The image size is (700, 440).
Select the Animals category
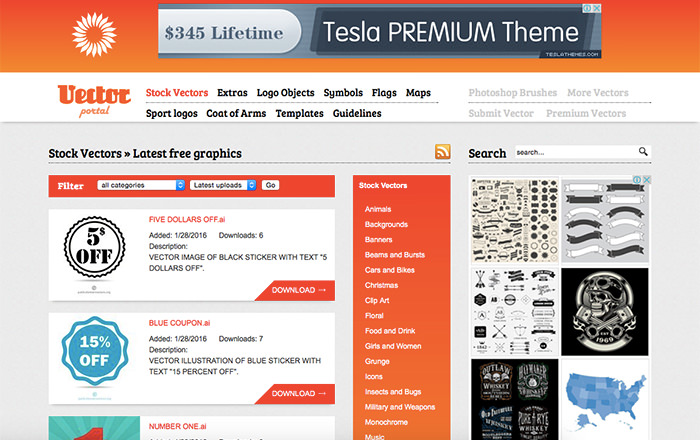click(378, 209)
